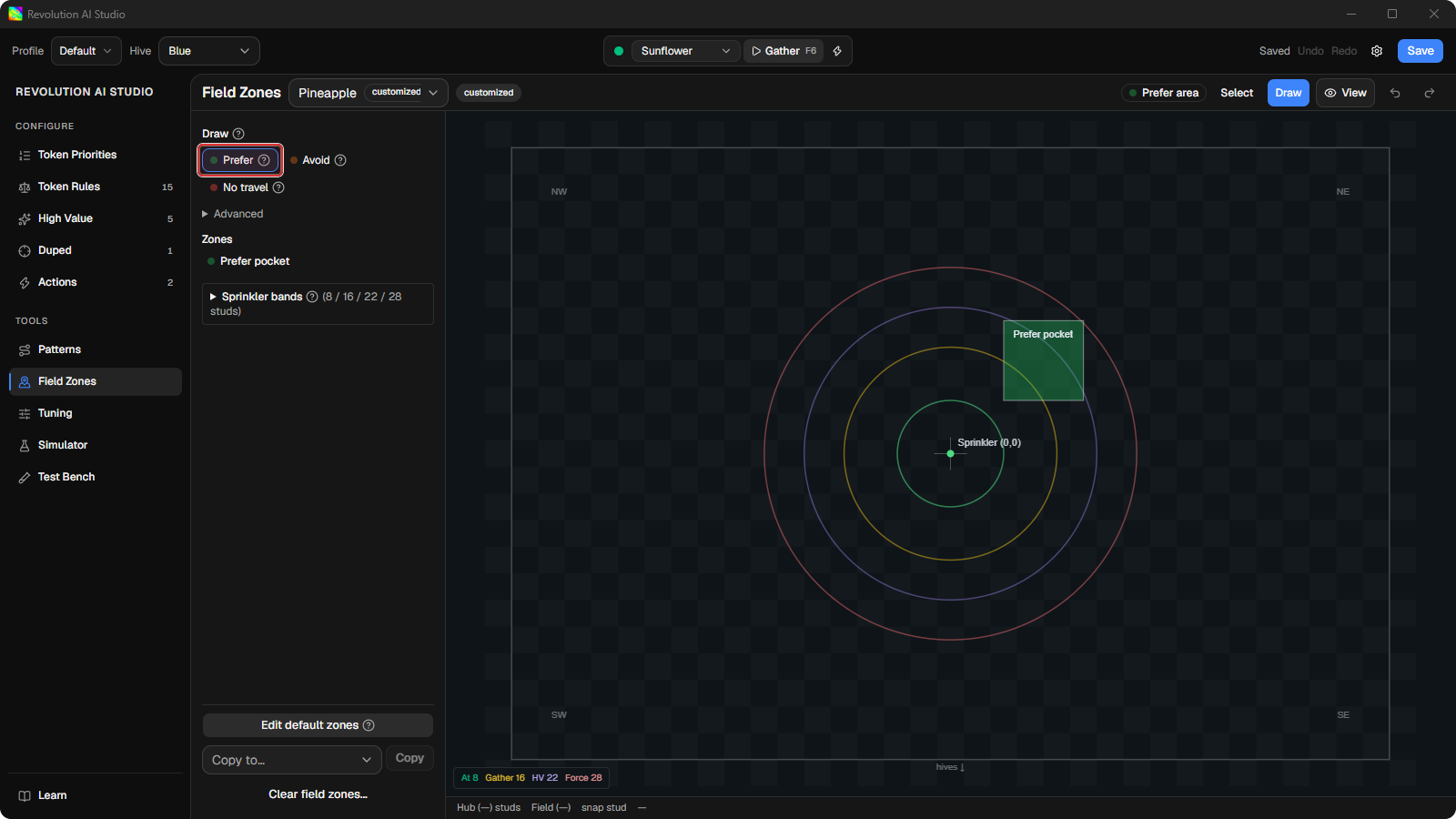The width and height of the screenshot is (1456, 819).
Task: Click the undo arrow icon above canvas
Action: tap(1395, 93)
